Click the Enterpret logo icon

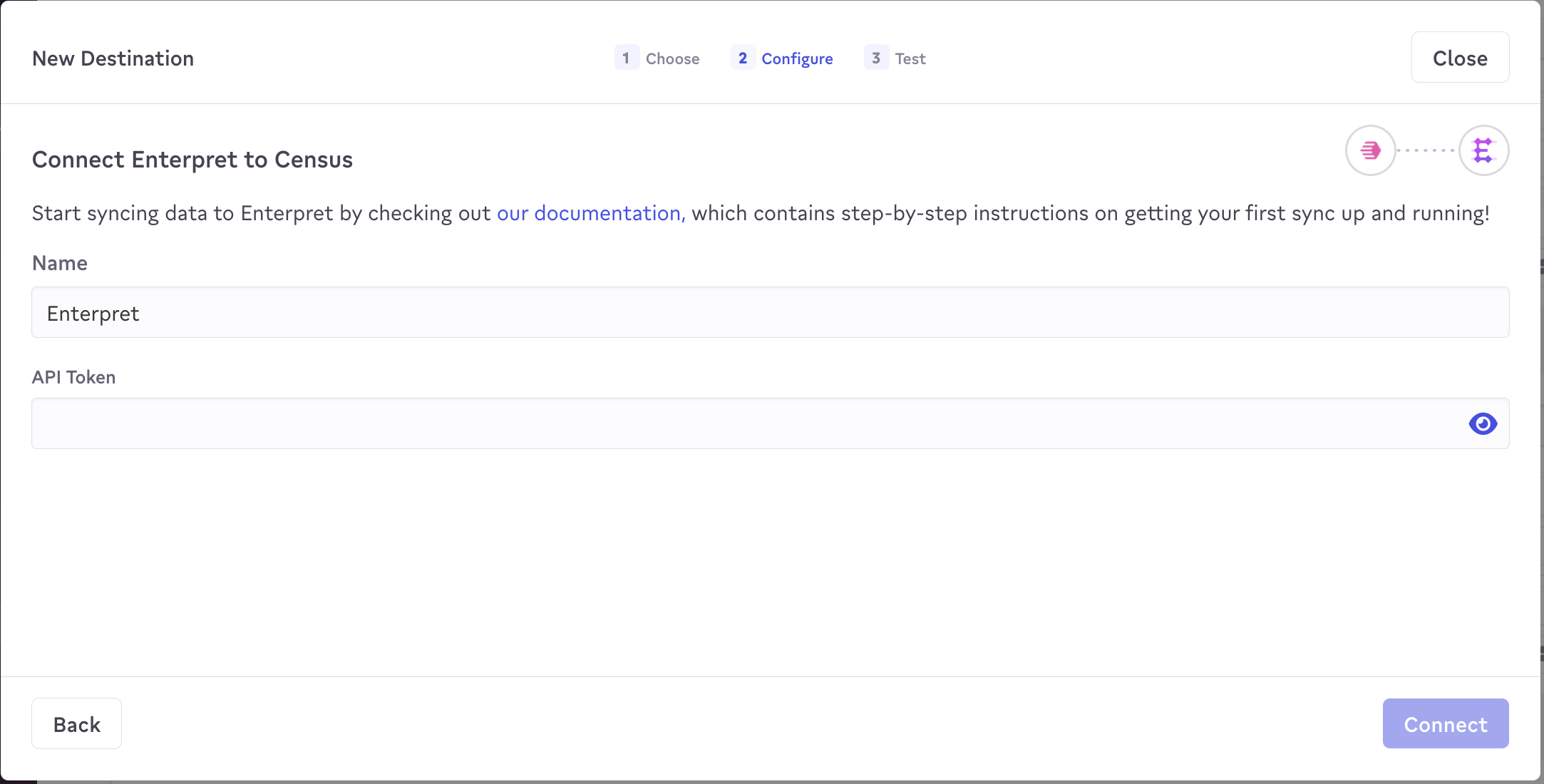coord(1483,150)
